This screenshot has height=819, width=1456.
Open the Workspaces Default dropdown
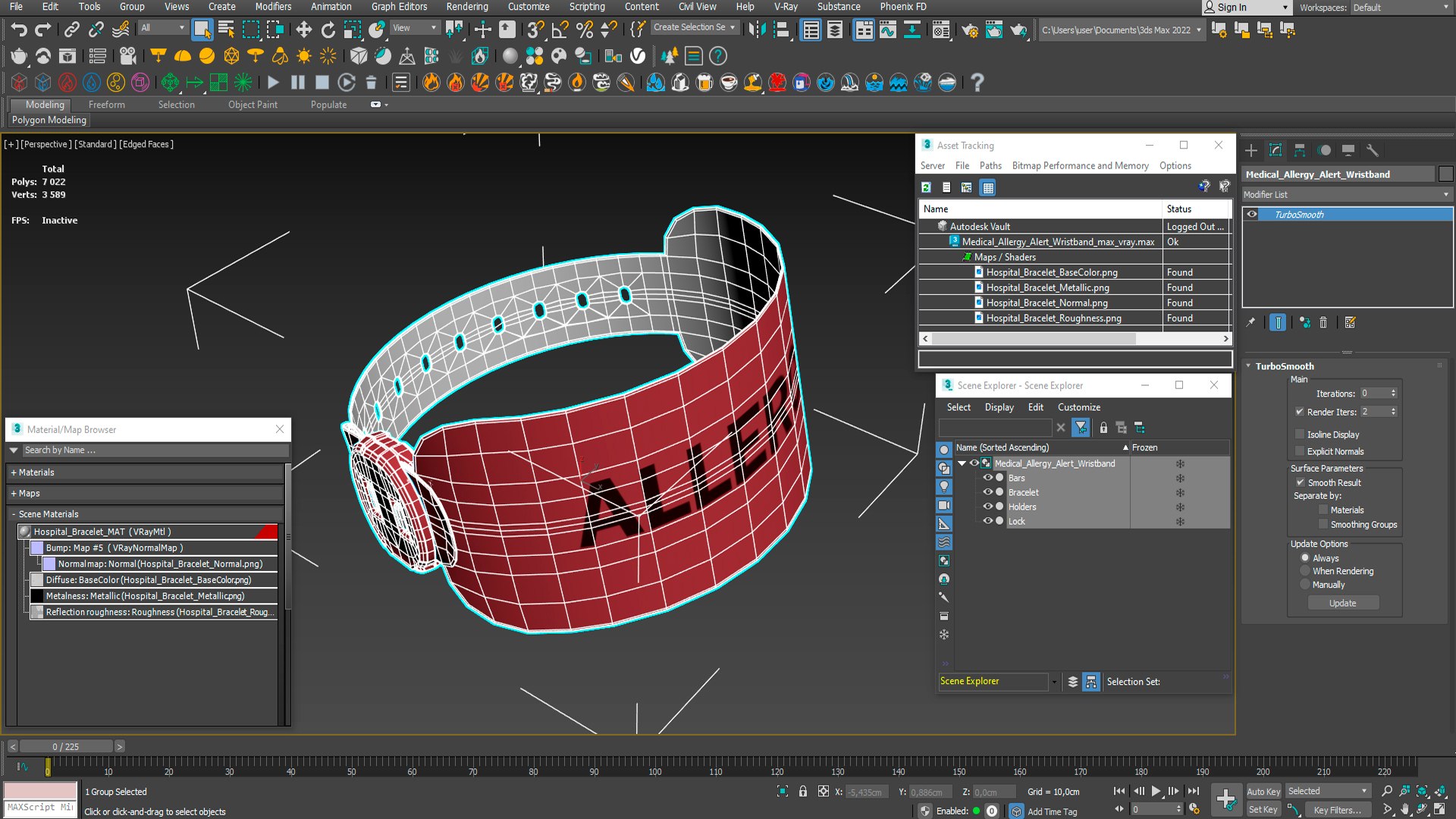click(1400, 8)
